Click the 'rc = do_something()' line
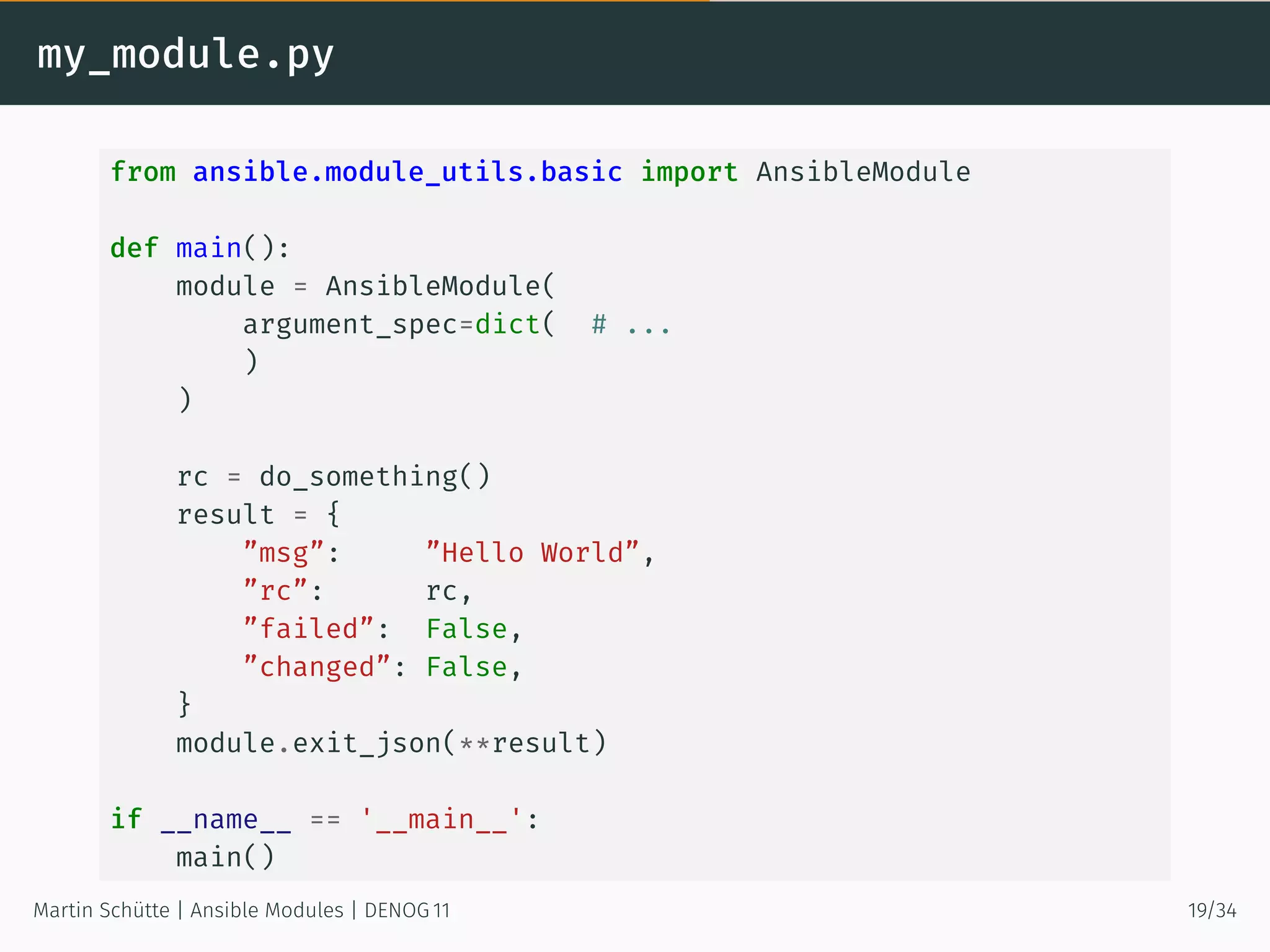The width and height of the screenshot is (1270, 952). click(x=334, y=477)
